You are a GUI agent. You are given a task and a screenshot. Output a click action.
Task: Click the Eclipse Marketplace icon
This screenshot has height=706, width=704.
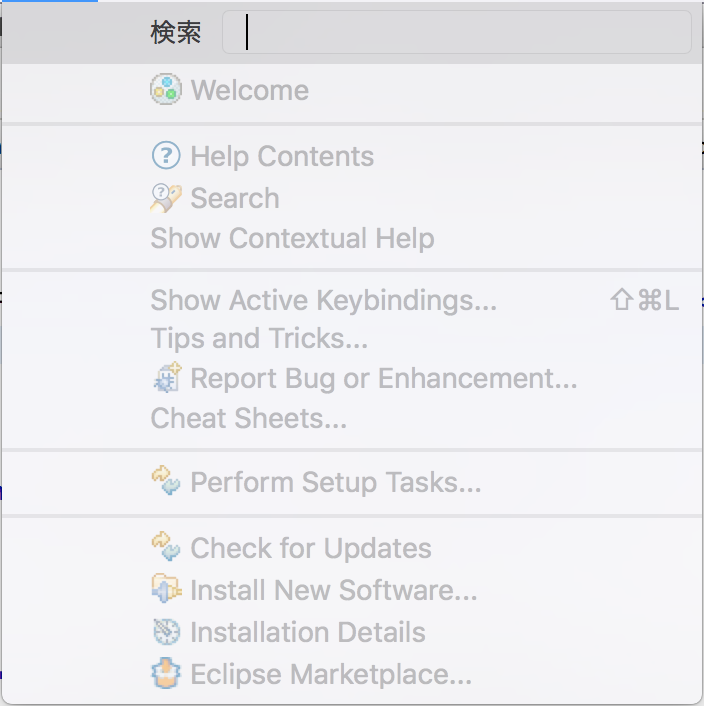pyautogui.click(x=165, y=674)
